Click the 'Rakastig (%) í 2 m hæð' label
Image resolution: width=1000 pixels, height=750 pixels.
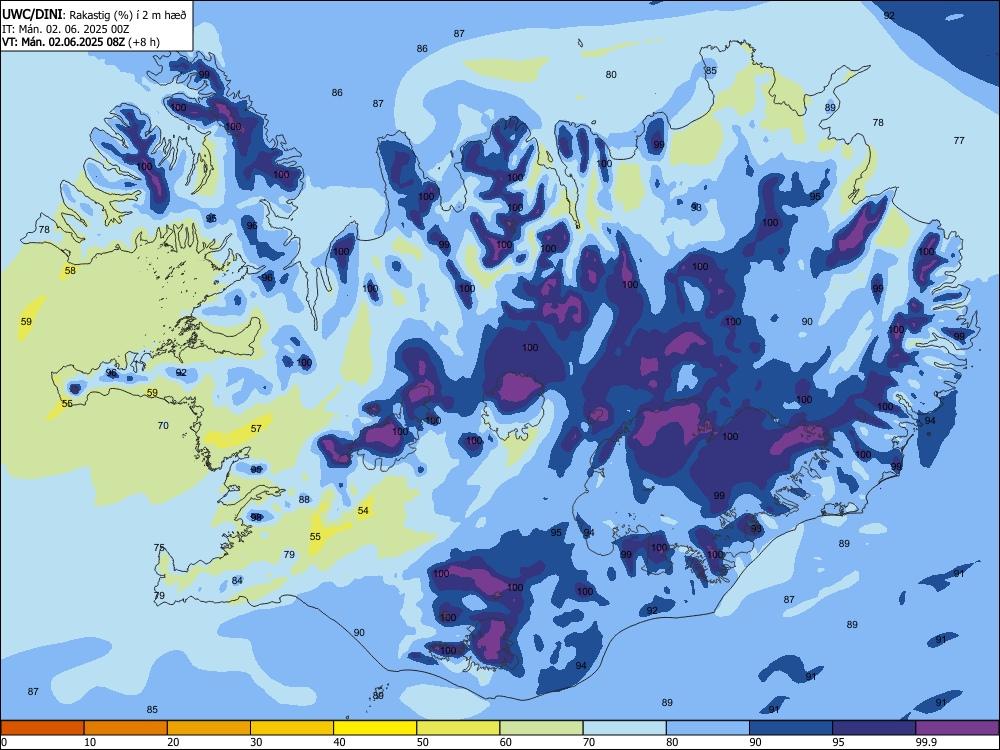coord(128,15)
